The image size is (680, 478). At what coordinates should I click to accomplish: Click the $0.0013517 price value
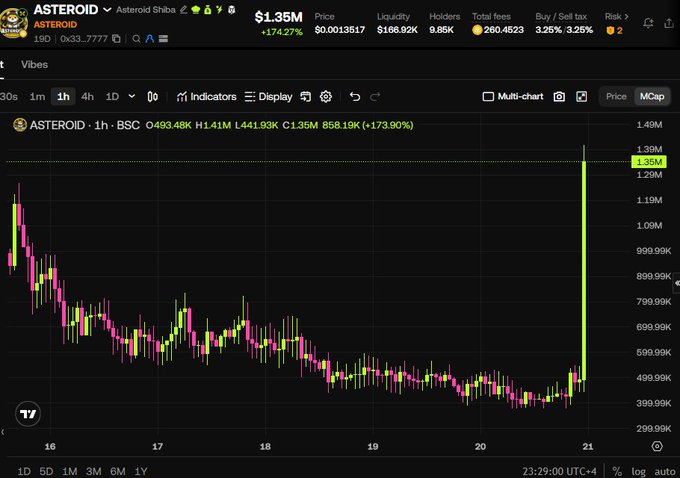340,29
